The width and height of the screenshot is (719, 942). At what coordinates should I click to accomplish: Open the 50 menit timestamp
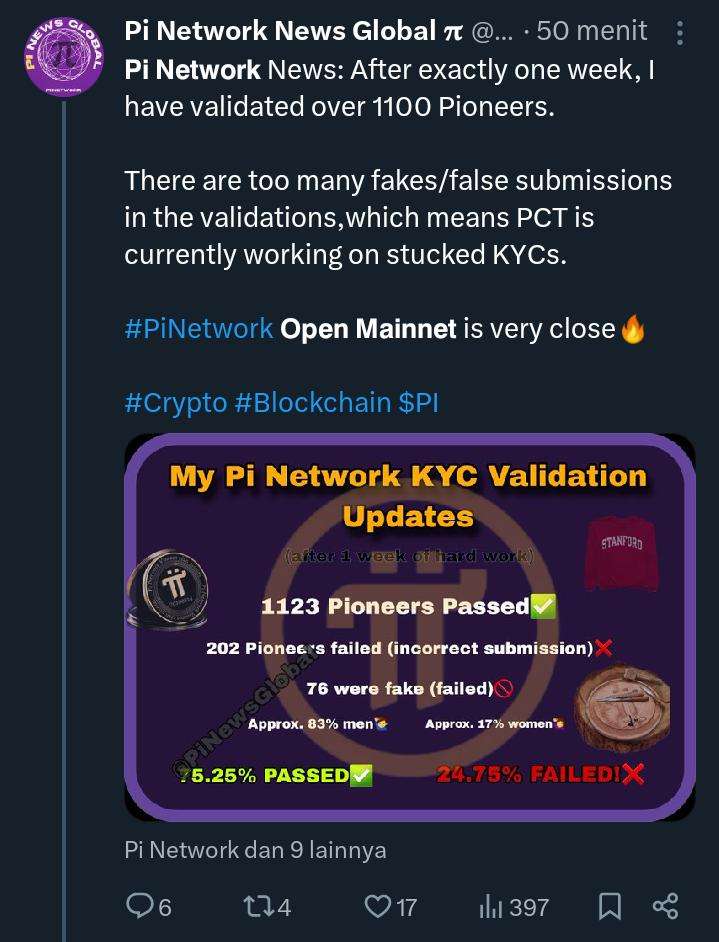click(591, 32)
